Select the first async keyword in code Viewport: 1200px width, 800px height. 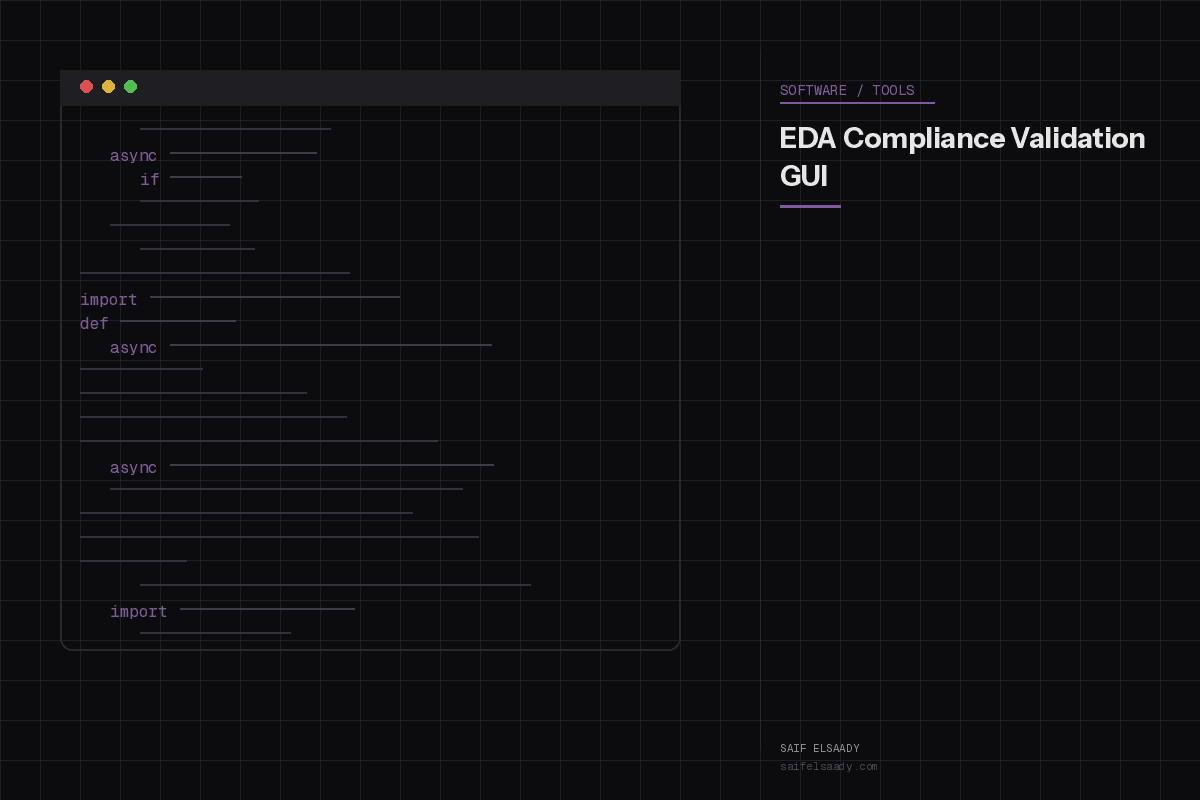click(x=133, y=155)
